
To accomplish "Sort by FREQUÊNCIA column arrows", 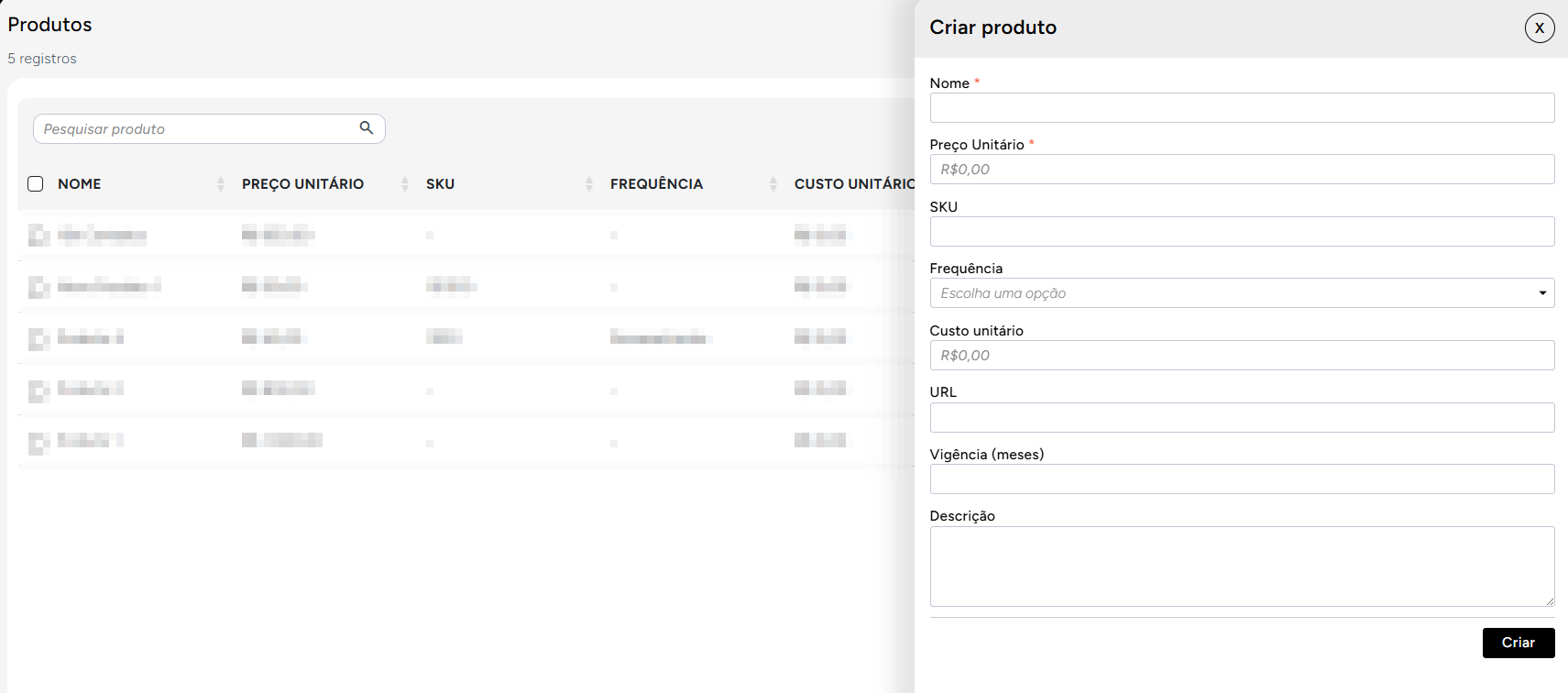I will [x=773, y=184].
